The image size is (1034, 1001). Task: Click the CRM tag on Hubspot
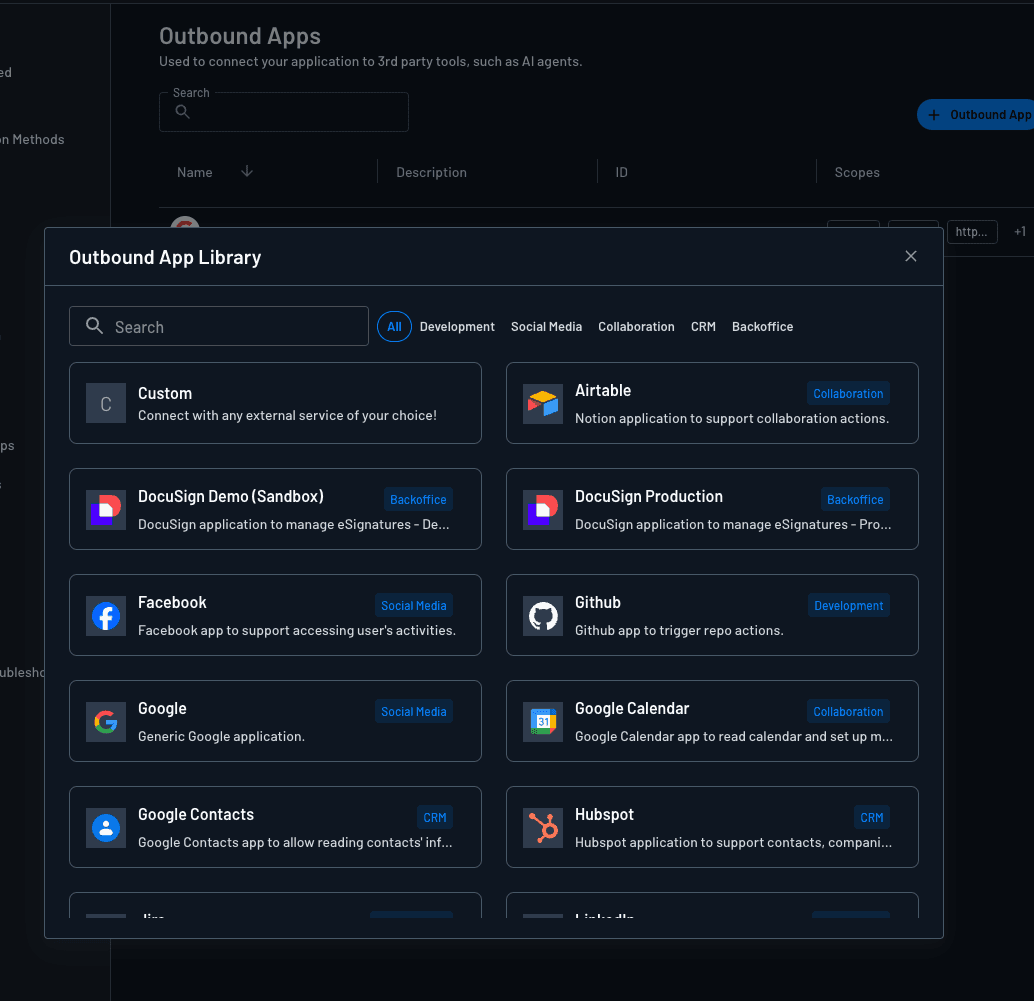[x=872, y=818]
